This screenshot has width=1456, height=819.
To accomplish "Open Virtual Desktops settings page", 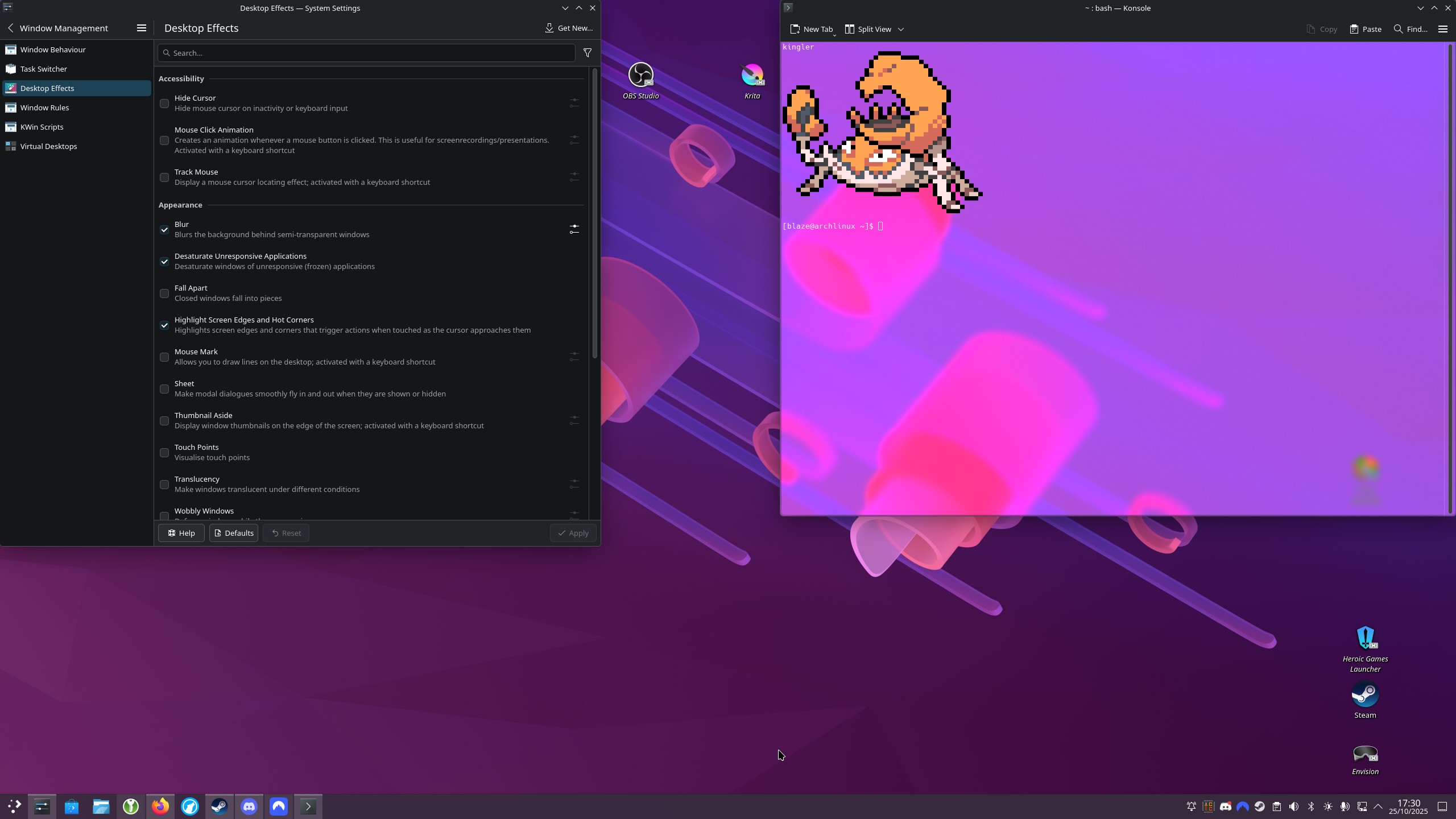I will [48, 146].
